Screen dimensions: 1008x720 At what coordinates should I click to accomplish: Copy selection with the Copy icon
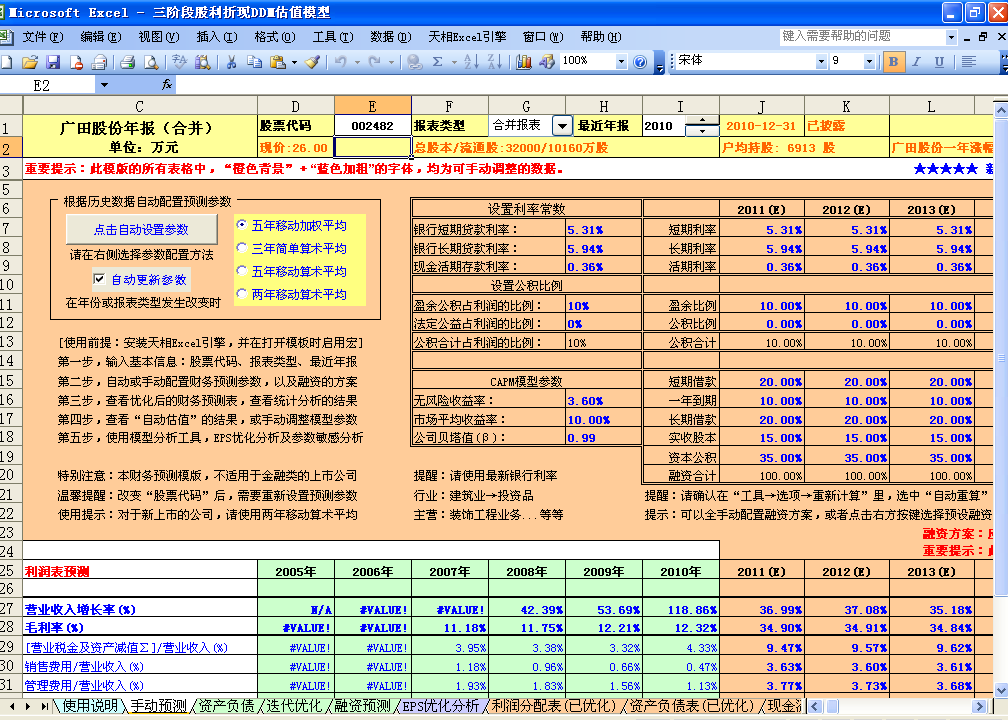[254, 62]
